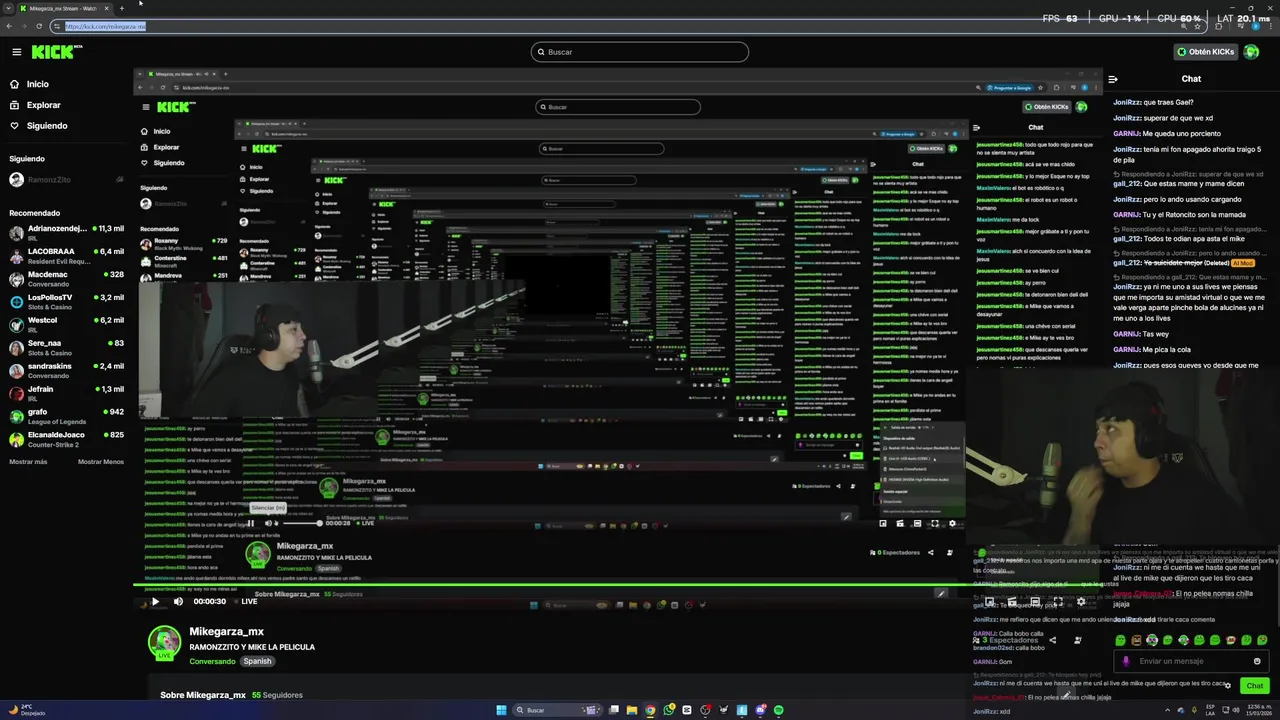Open Chrome from taskbar

click(x=650, y=710)
